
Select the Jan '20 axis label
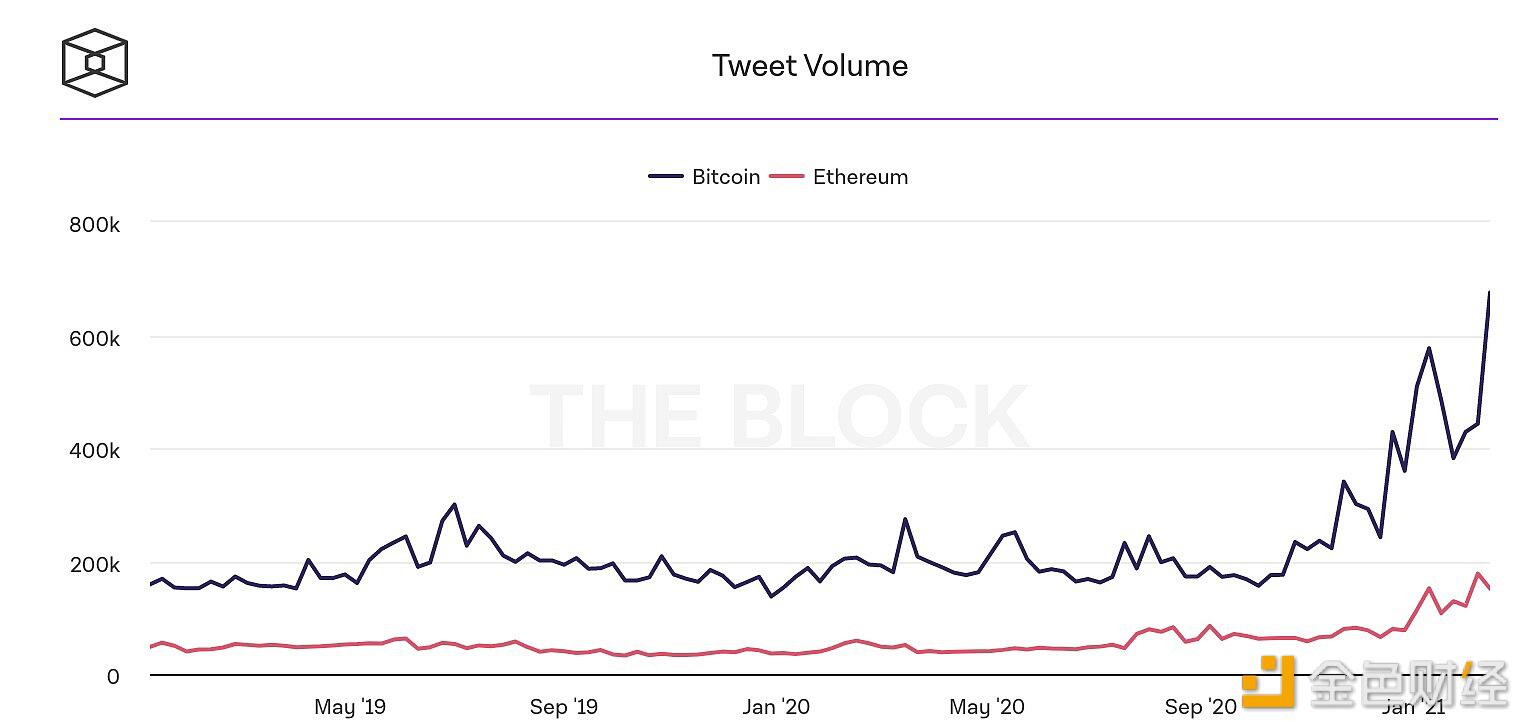point(776,707)
